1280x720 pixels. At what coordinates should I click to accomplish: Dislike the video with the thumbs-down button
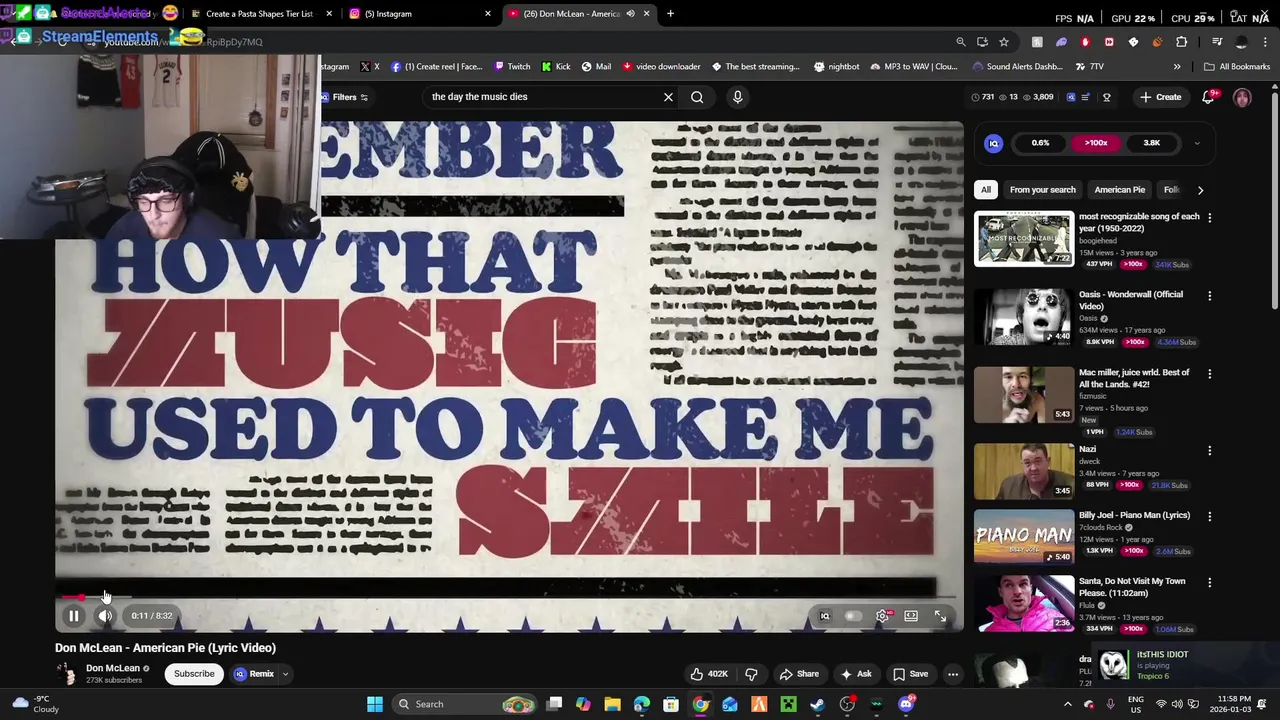[751, 674]
